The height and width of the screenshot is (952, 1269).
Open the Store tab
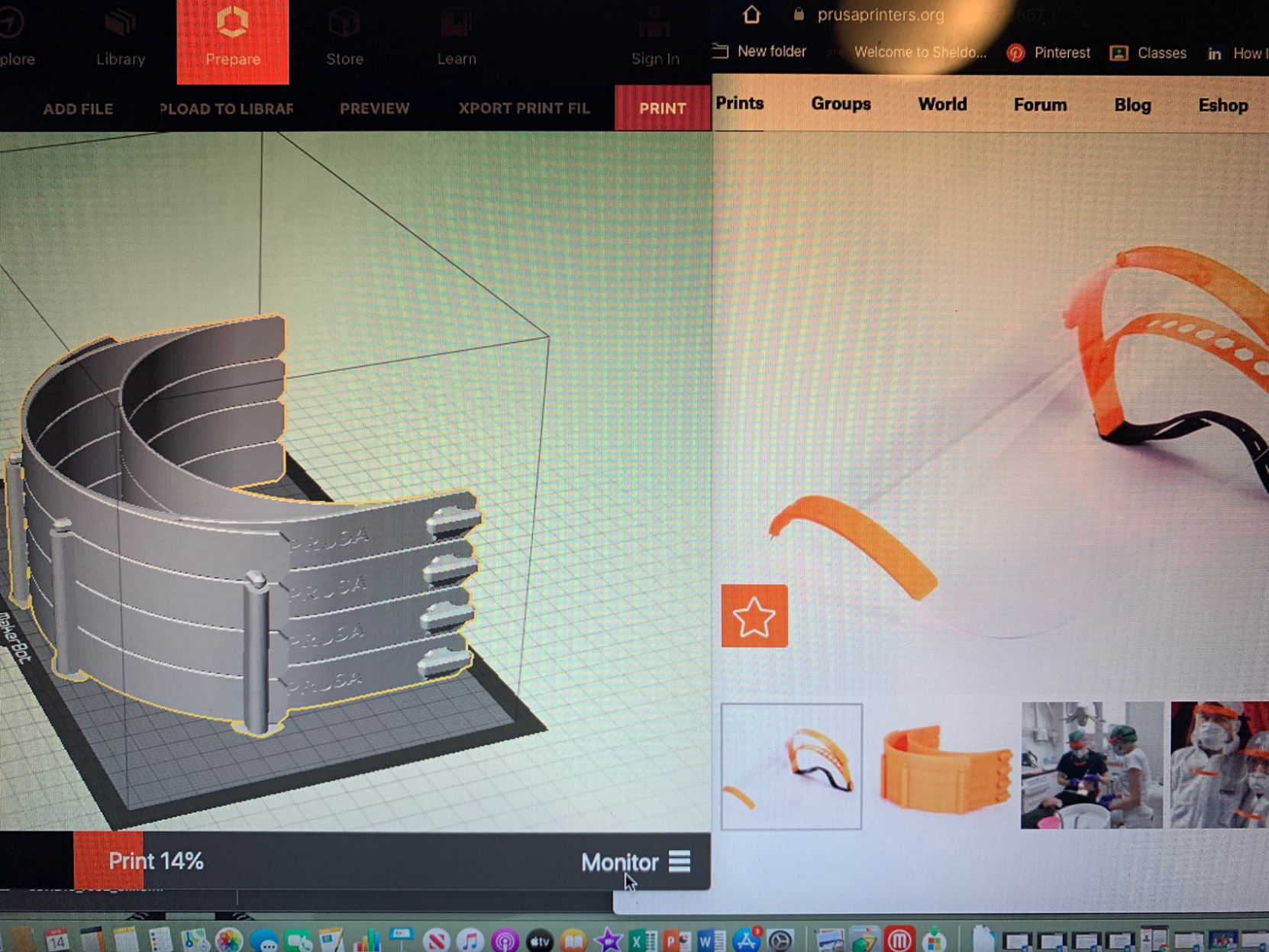click(344, 38)
